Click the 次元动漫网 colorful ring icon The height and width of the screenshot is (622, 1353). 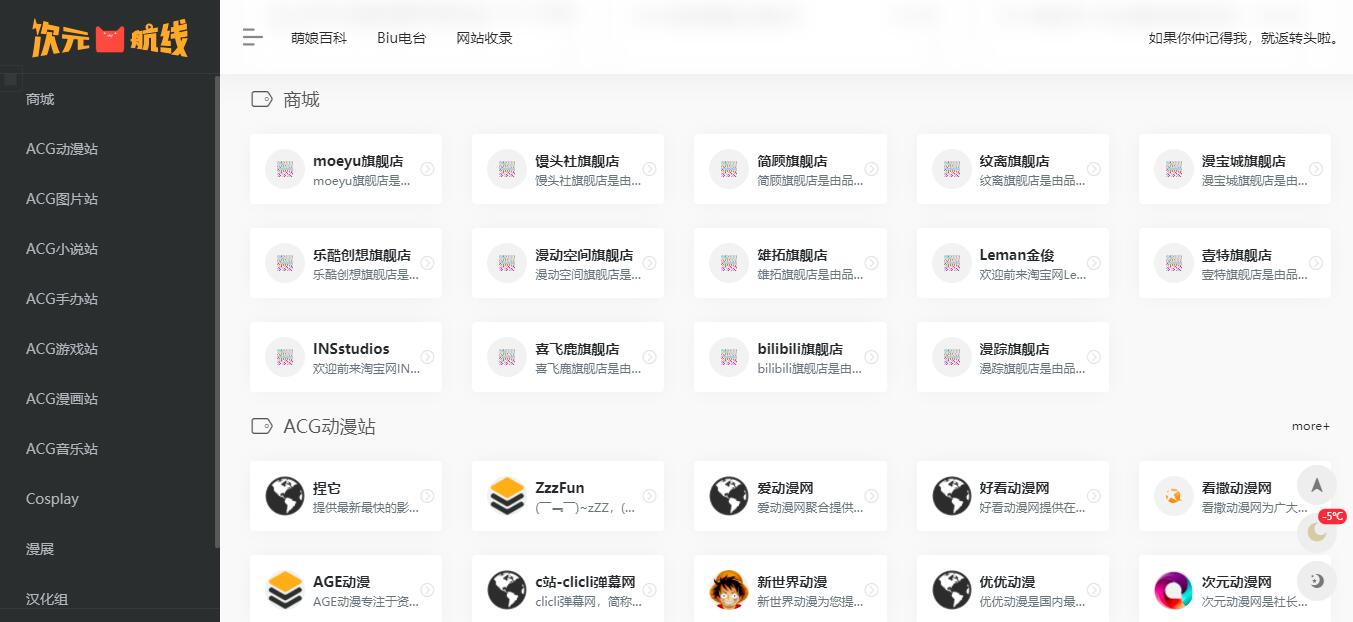coord(1173,590)
